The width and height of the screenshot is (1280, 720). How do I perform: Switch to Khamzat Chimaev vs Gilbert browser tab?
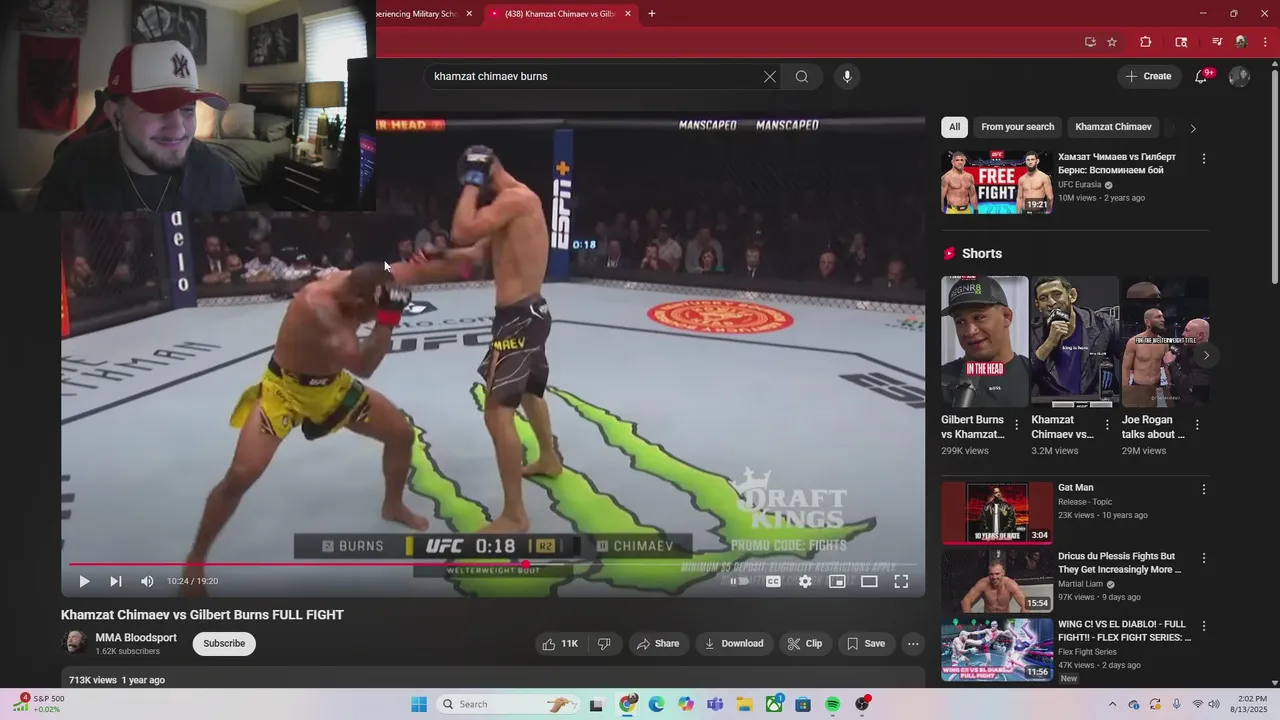(x=560, y=14)
